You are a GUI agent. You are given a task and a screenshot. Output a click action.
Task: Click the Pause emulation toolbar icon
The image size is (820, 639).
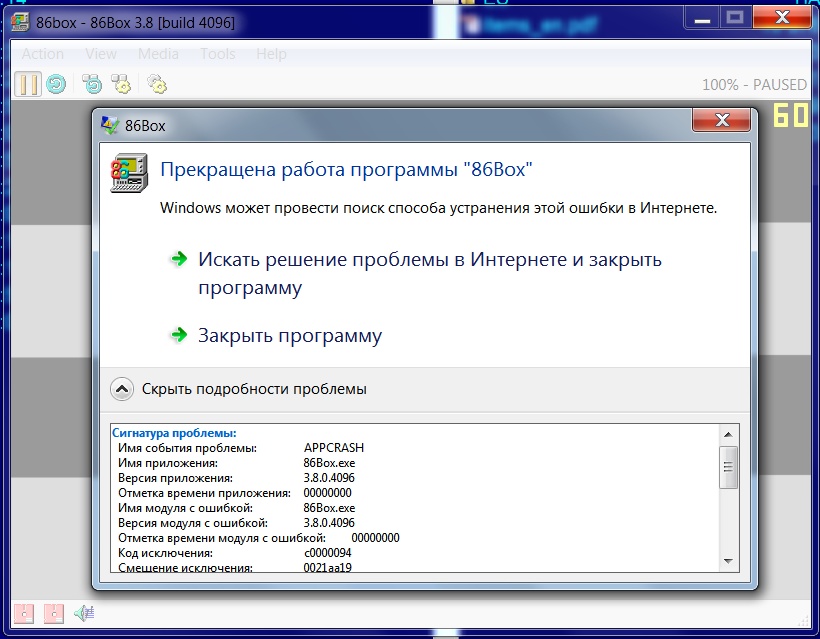[x=28, y=84]
